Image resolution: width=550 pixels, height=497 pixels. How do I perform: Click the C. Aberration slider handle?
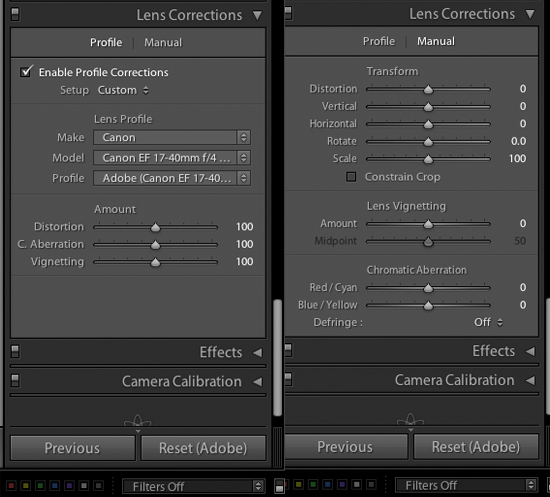(x=155, y=245)
